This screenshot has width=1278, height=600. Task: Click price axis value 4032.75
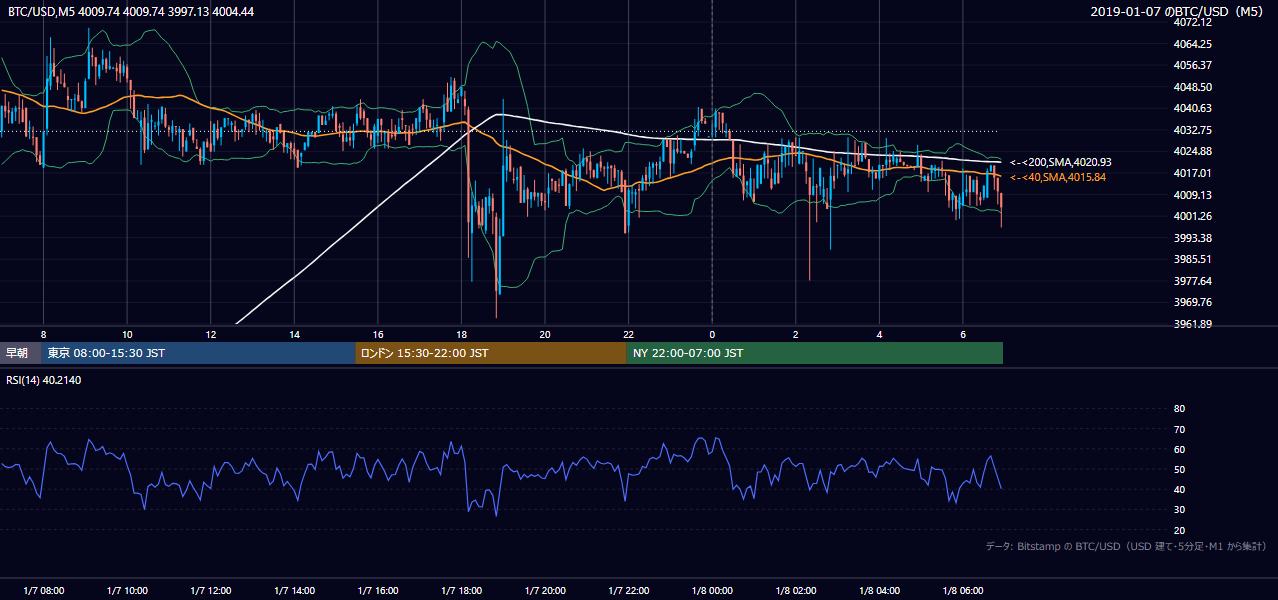pyautogui.click(x=1192, y=130)
